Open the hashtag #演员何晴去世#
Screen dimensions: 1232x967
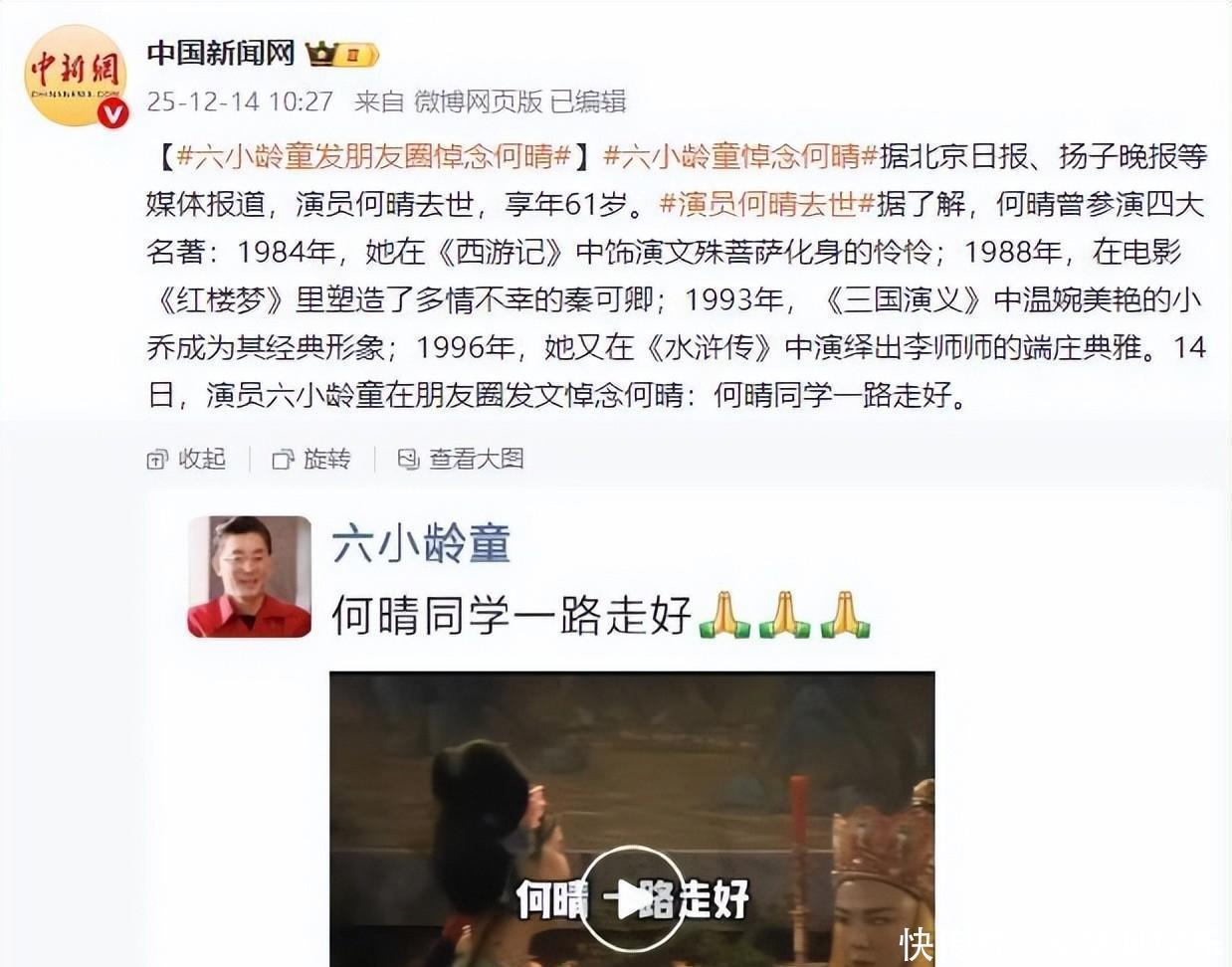point(766,204)
